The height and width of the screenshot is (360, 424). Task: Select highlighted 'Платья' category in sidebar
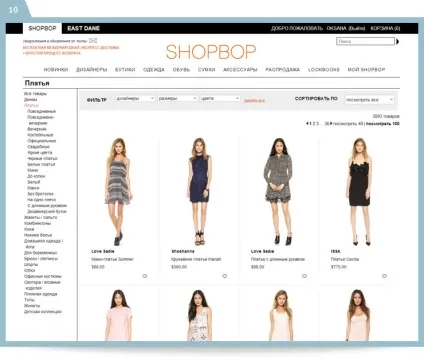[31, 105]
